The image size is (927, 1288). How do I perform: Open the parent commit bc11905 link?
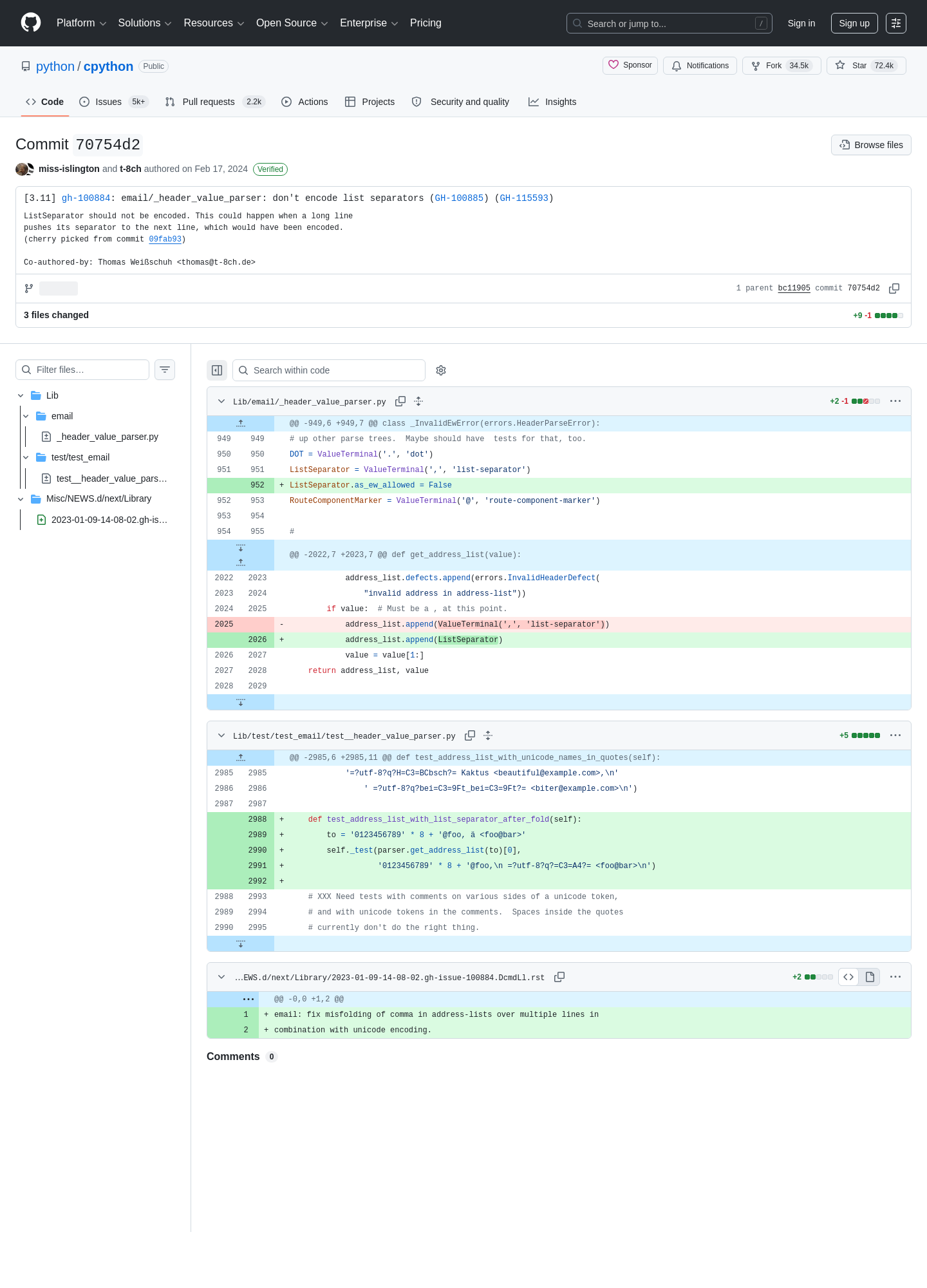click(x=794, y=289)
